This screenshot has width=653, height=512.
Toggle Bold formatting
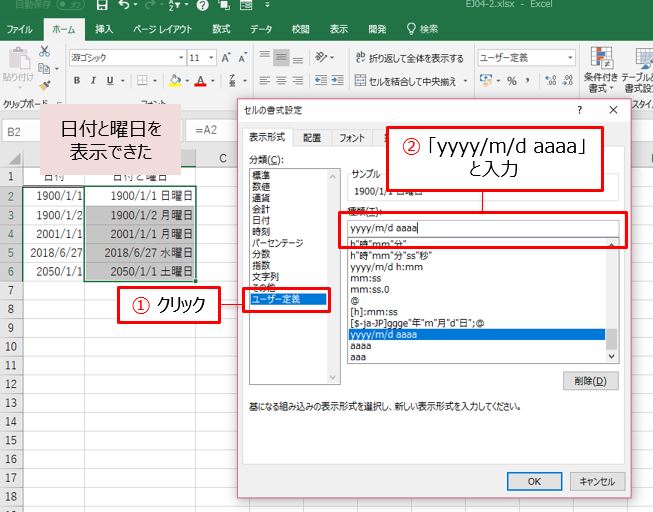click(x=77, y=80)
